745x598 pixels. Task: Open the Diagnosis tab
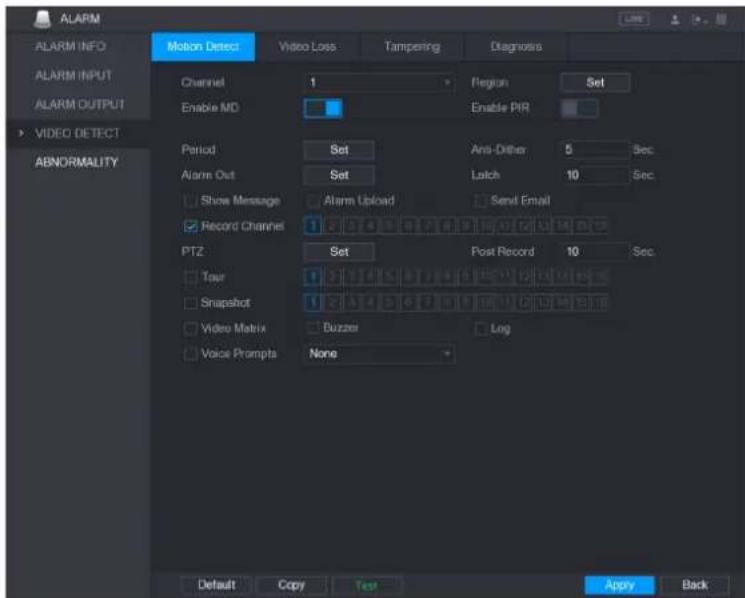click(516, 47)
